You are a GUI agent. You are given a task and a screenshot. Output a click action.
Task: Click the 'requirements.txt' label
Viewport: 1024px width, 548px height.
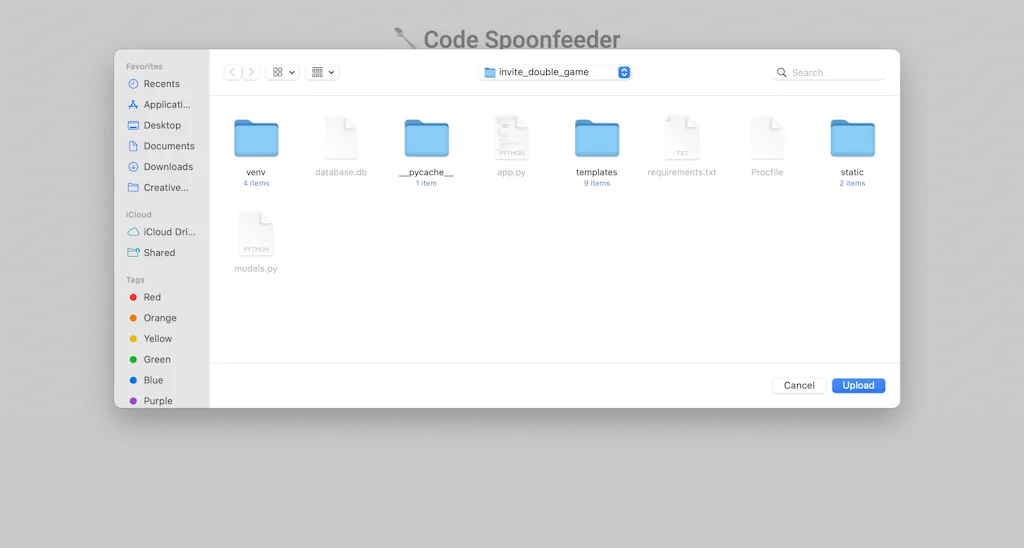(682, 172)
